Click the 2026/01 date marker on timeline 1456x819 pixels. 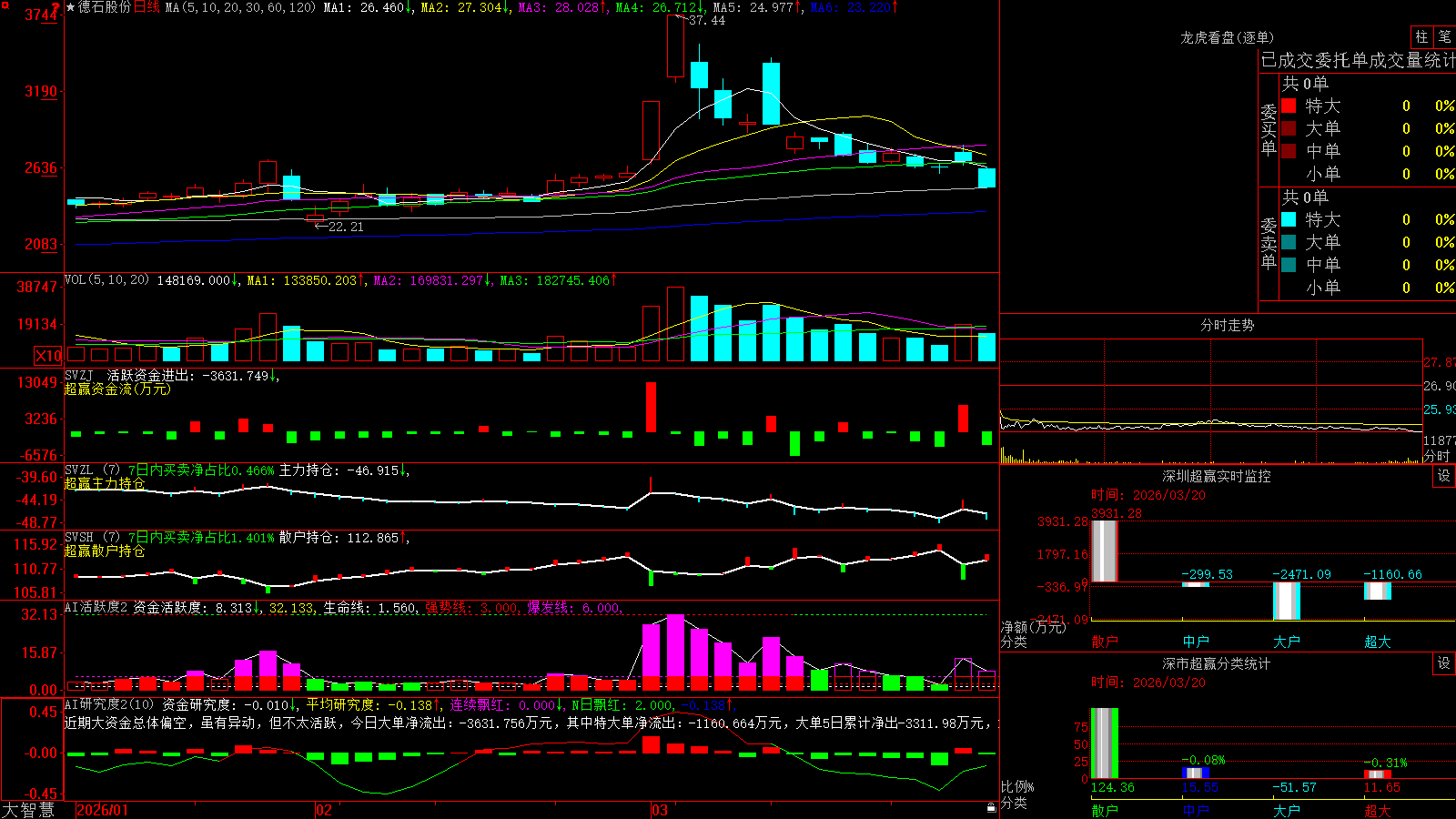(x=103, y=810)
